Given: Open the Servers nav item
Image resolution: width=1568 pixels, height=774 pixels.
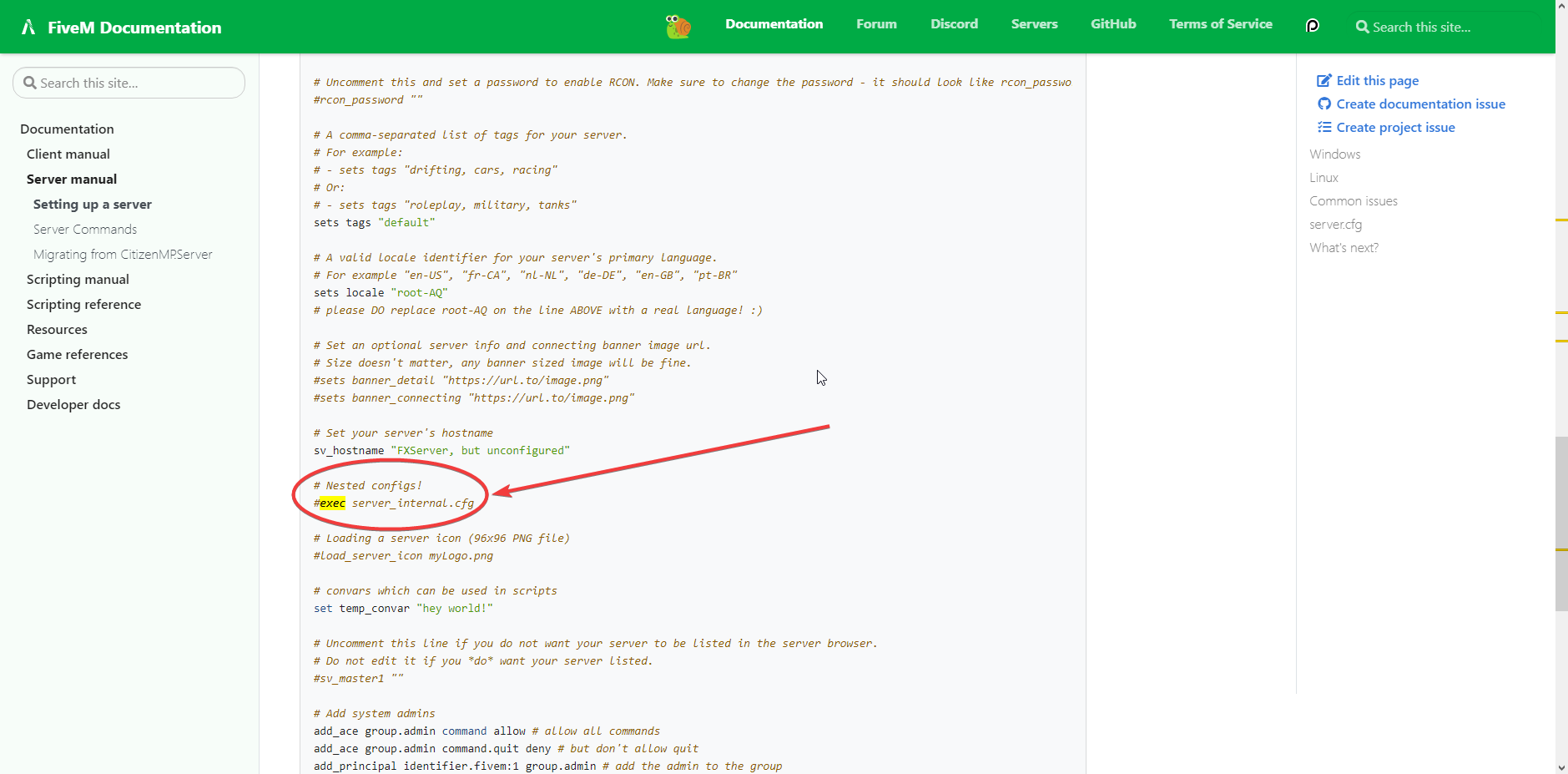Looking at the screenshot, I should click(x=1034, y=24).
